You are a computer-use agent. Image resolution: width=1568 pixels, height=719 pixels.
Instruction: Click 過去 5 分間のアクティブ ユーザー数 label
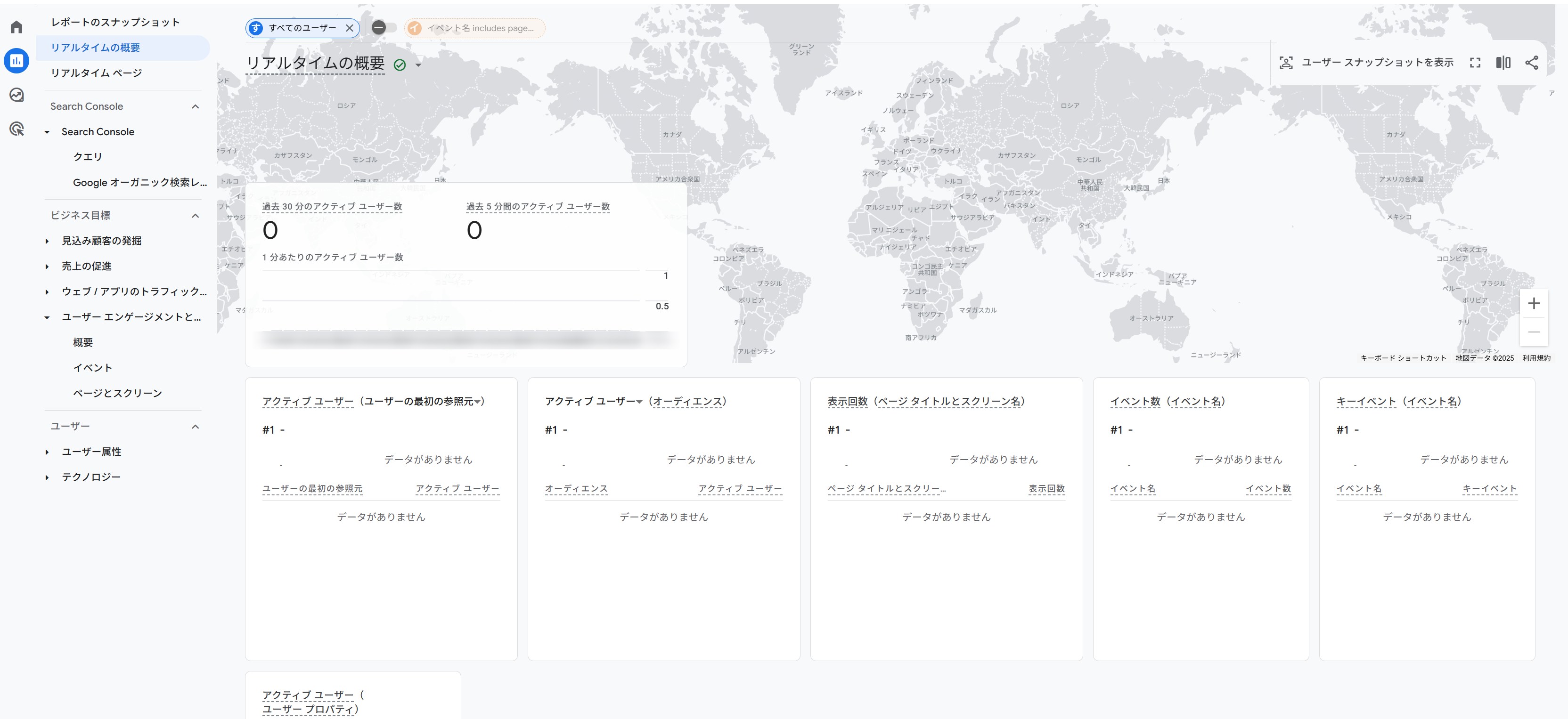coord(538,207)
